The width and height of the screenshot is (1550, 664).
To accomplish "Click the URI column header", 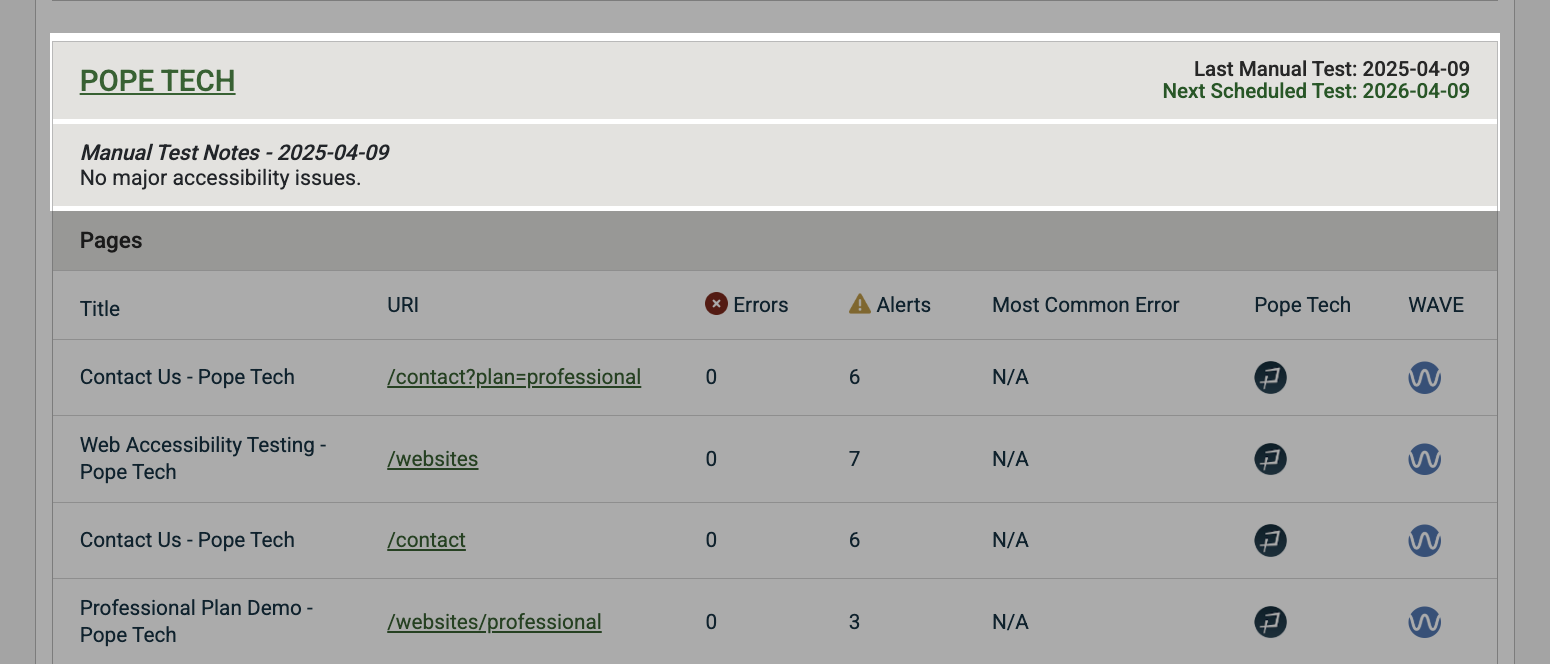I will [x=403, y=305].
